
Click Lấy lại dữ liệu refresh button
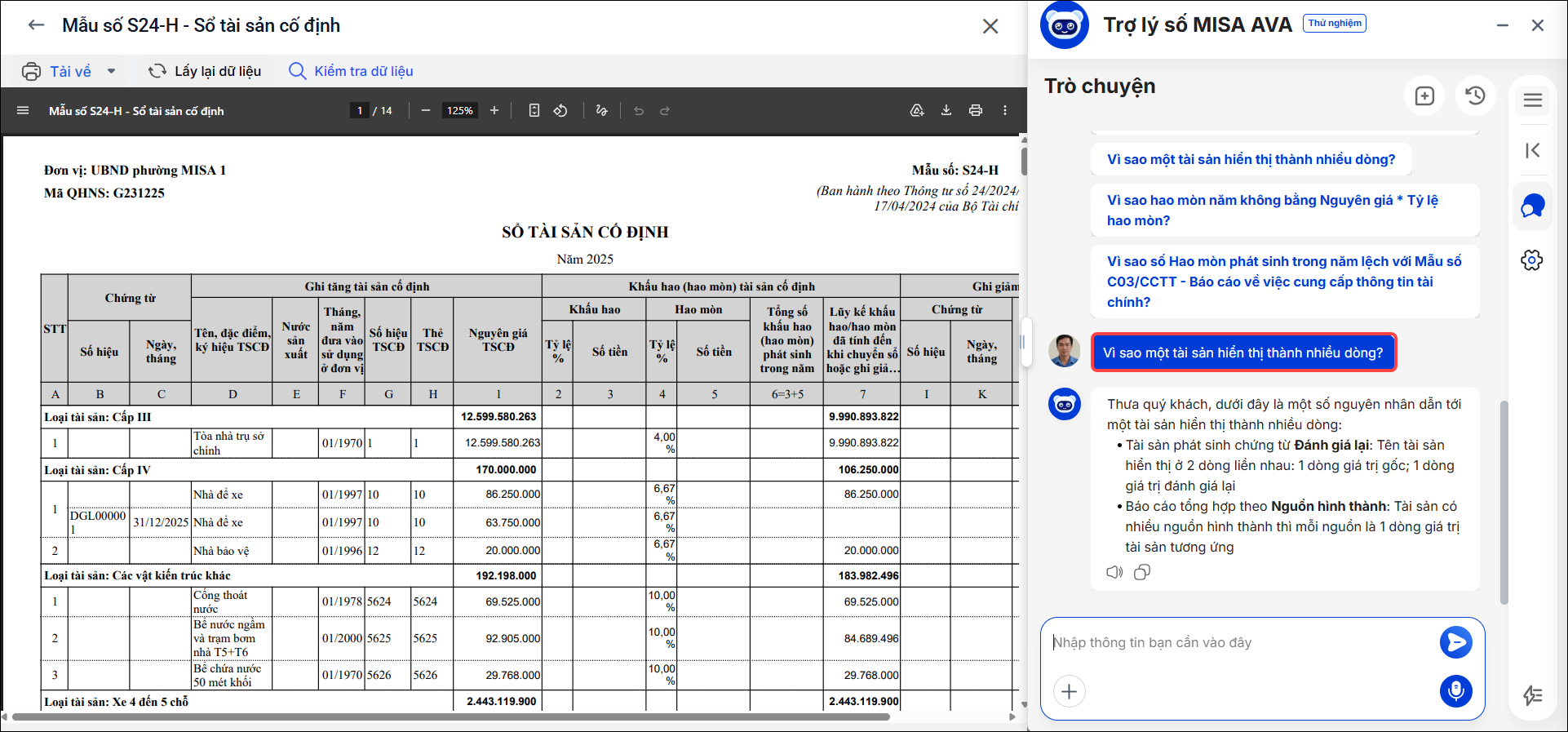tap(205, 71)
